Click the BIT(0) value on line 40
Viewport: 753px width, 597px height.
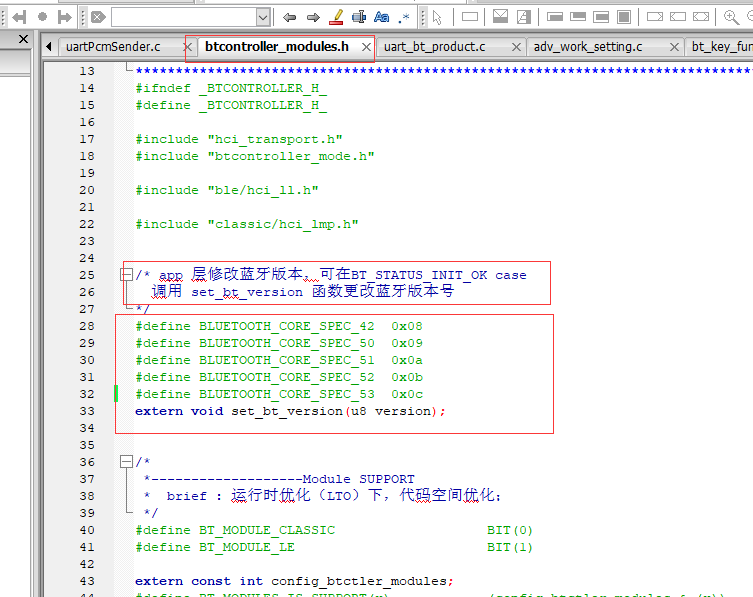(510, 530)
